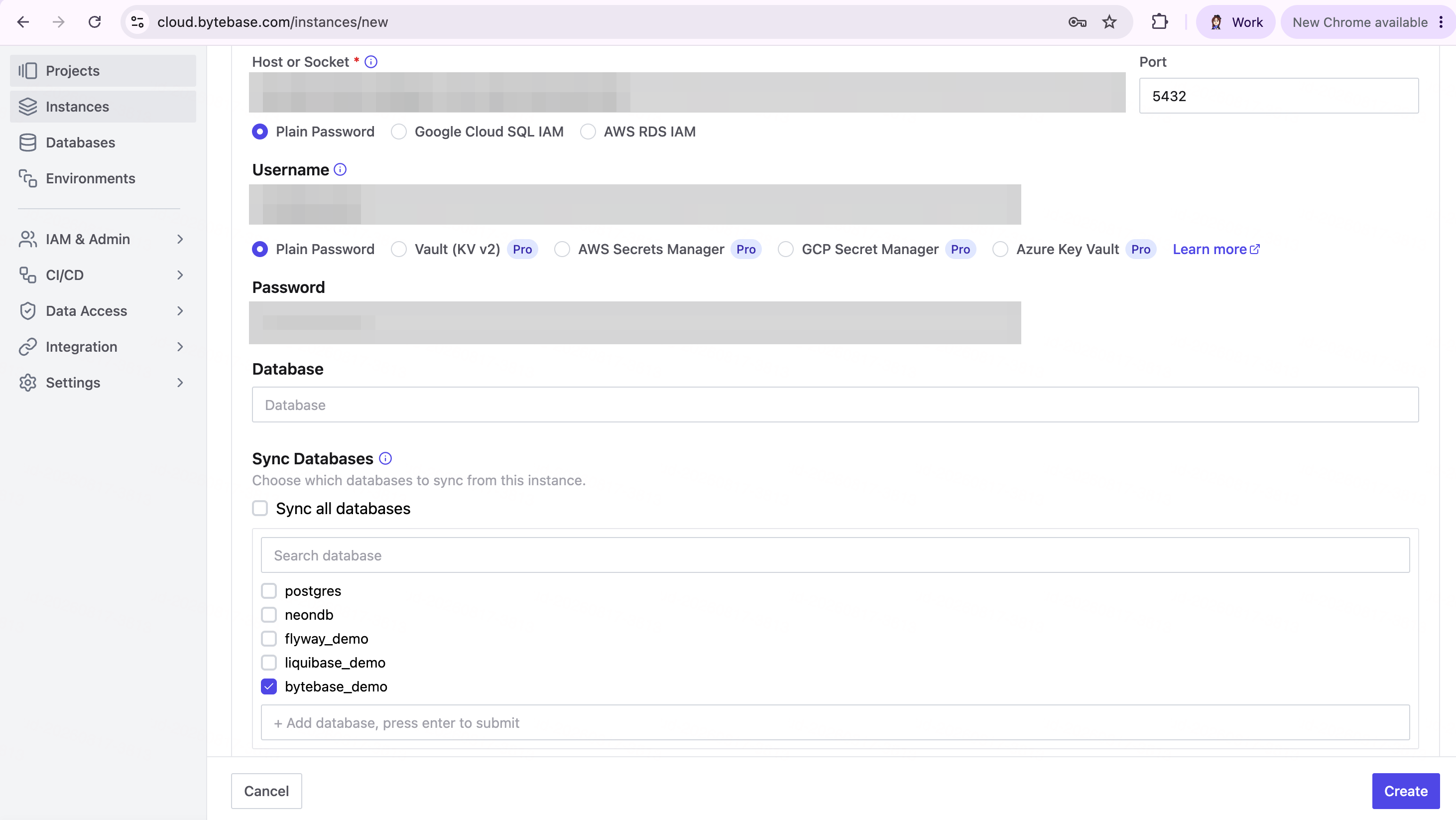Check the postgres database checkbox
Viewport: 1456px width, 820px height.
[x=269, y=591]
